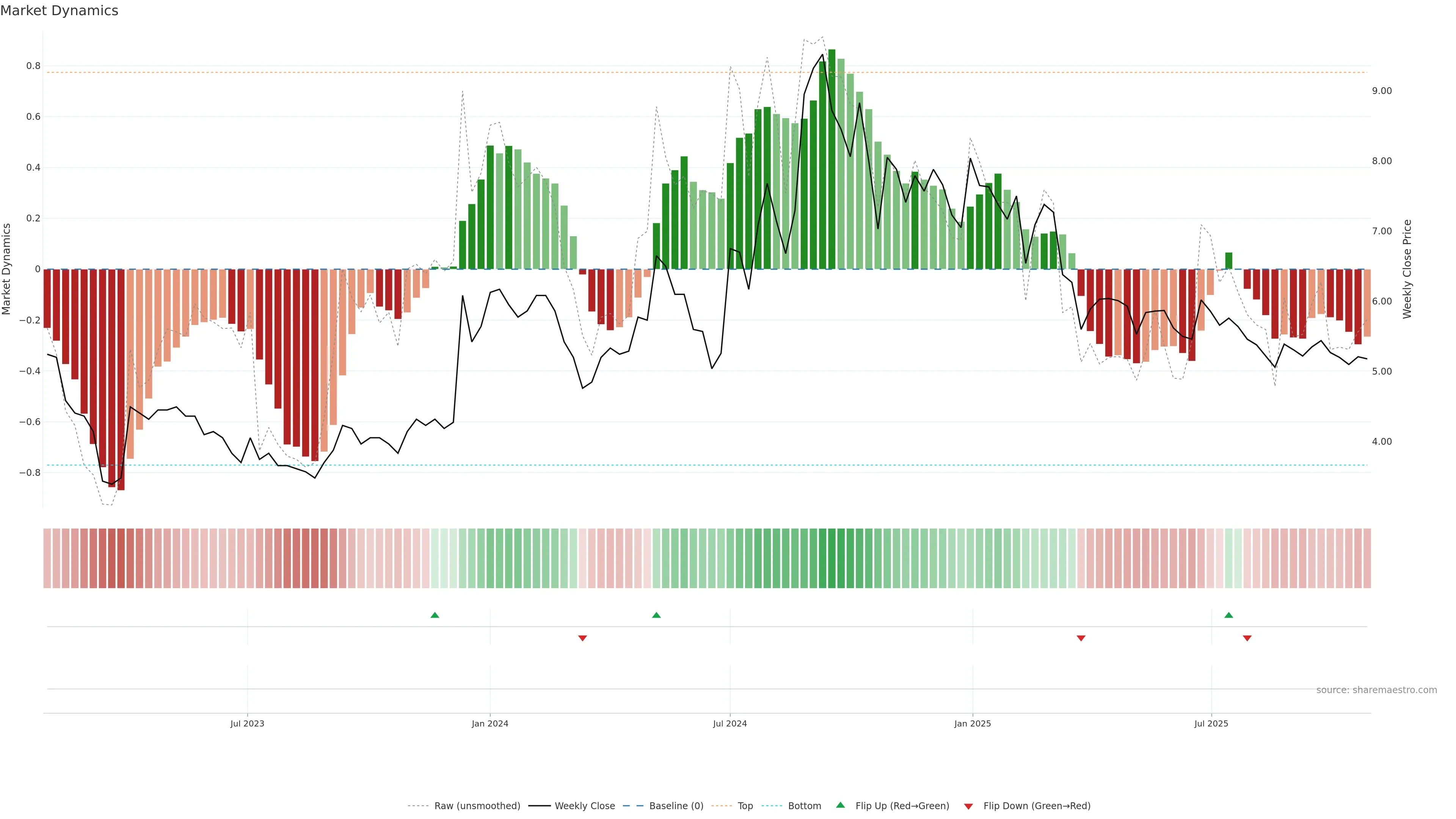Click the Market Dynamics chart title
Screen dimensions: 1456x819
click(x=60, y=11)
